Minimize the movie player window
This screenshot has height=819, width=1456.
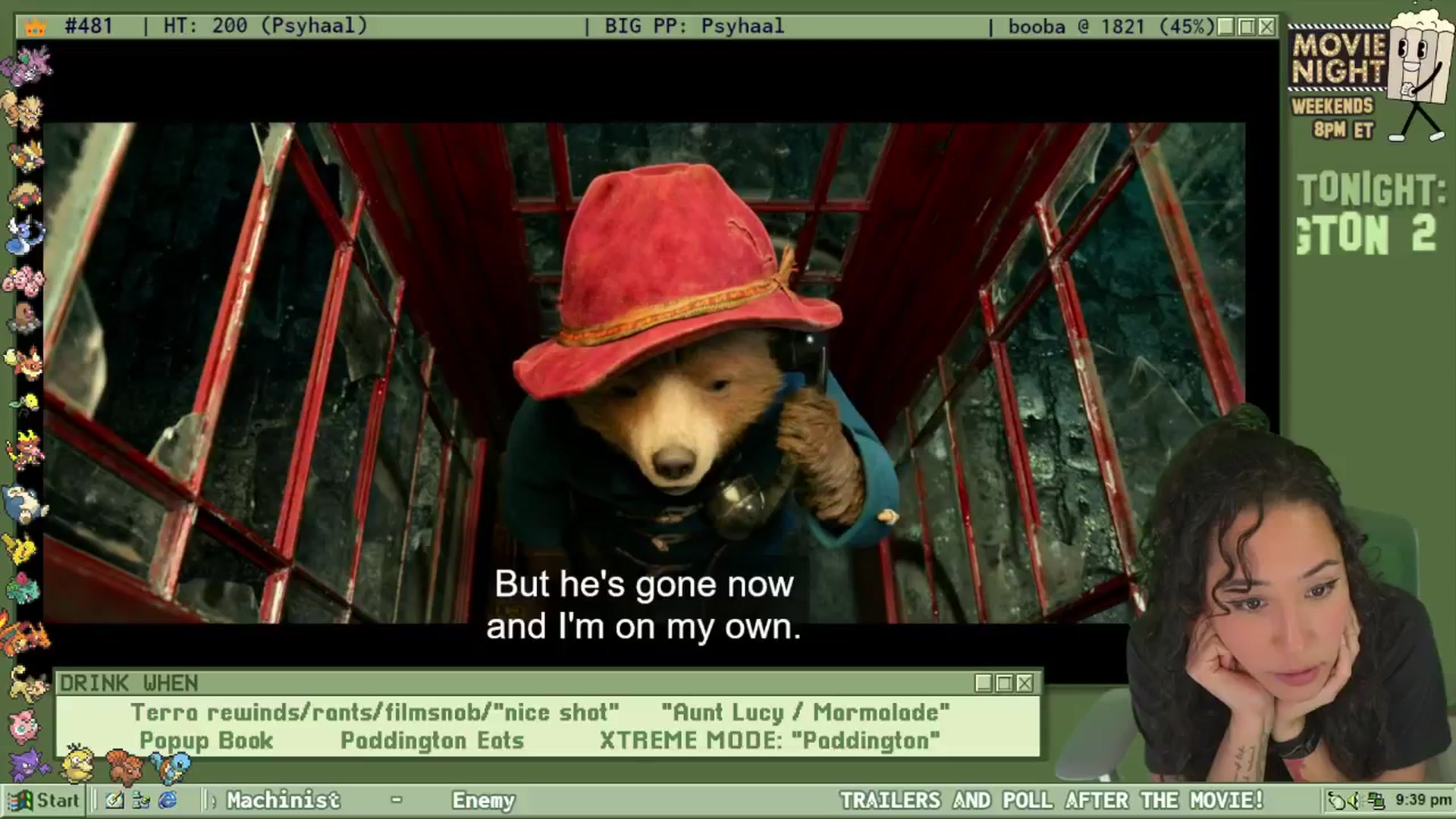1225,27
